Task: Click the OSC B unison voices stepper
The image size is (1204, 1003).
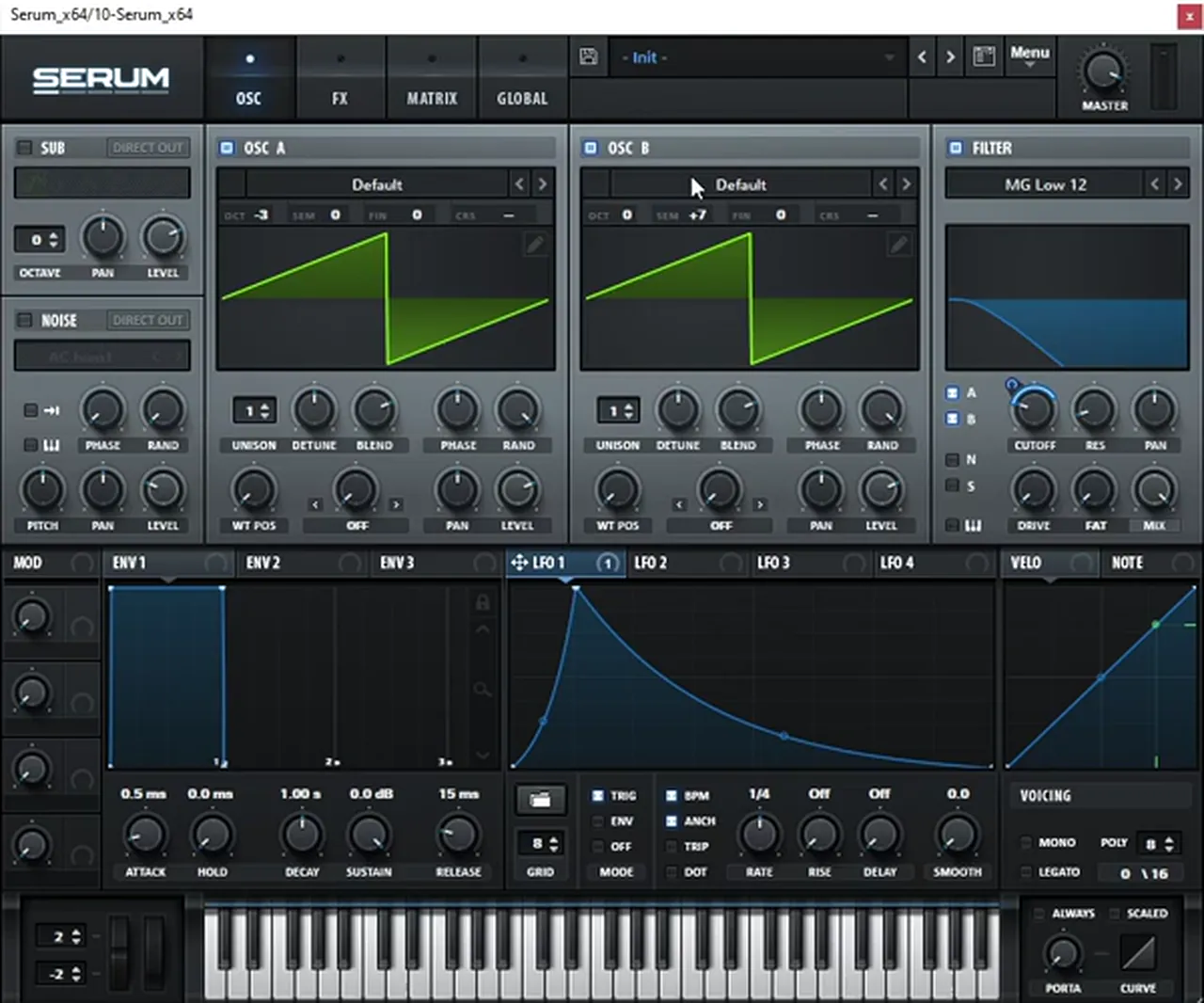Action: (619, 411)
